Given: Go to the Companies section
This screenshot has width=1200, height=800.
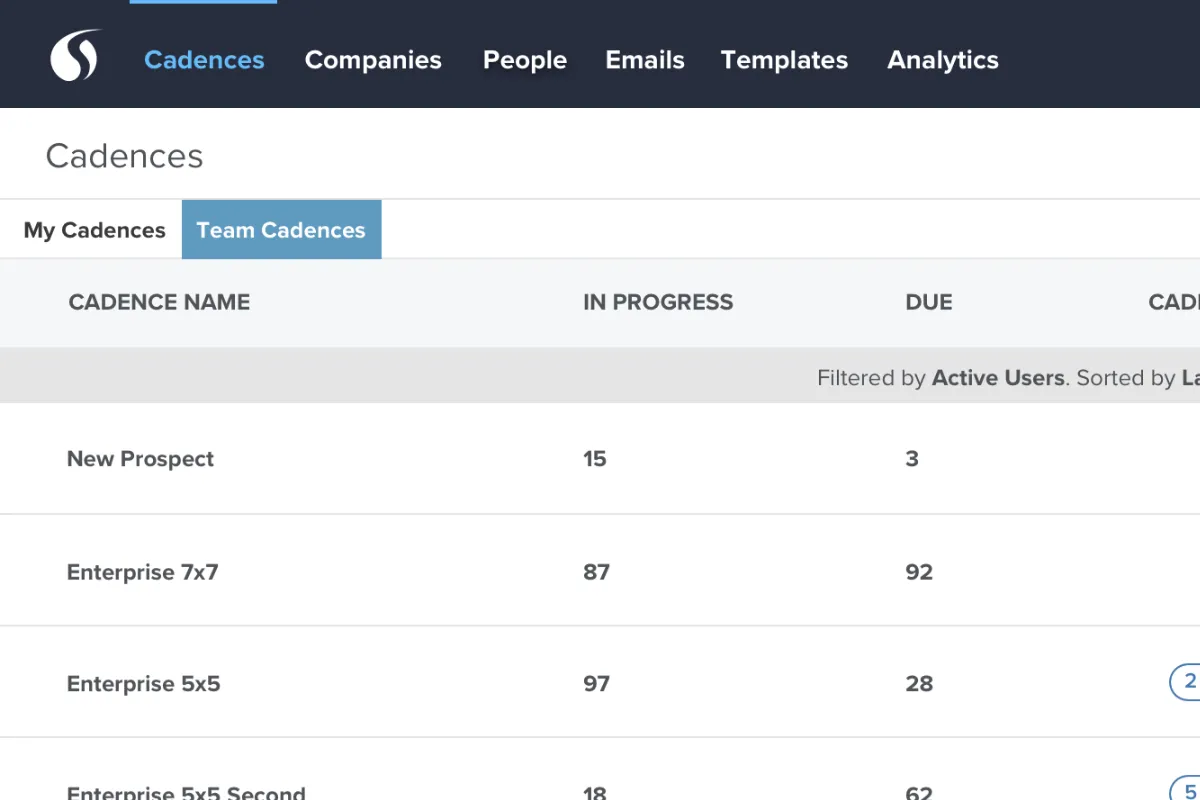Looking at the screenshot, I should pyautogui.click(x=373, y=60).
